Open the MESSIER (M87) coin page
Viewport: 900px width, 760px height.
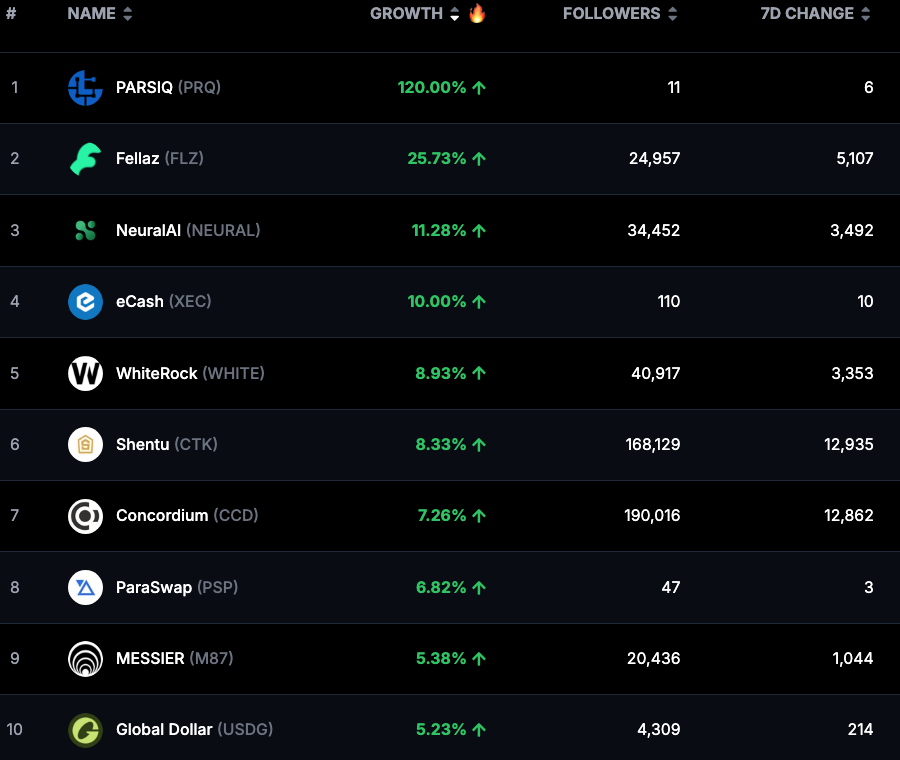tap(174, 658)
